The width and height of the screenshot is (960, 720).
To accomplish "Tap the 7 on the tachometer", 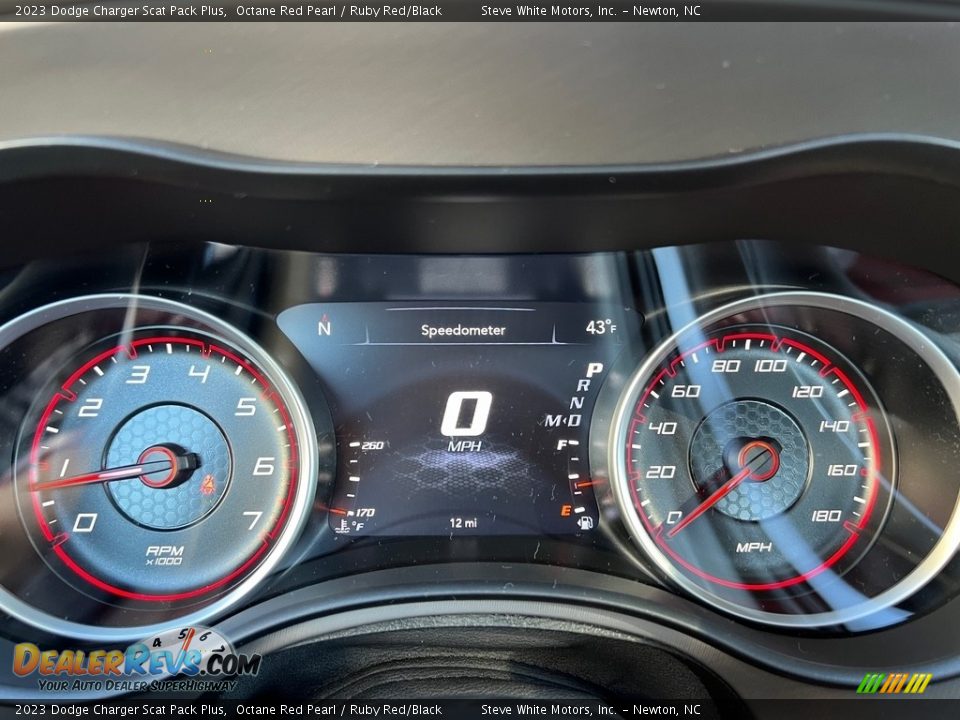I will pos(253,520).
